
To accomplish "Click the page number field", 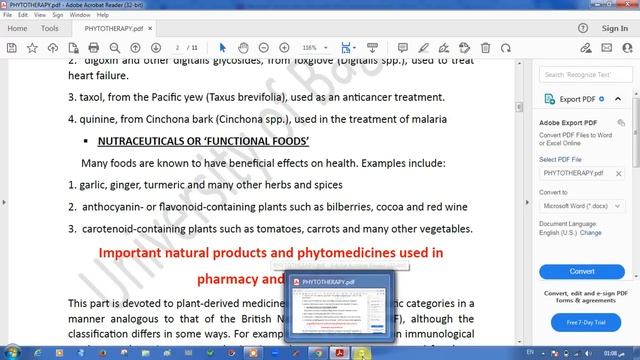I will pos(178,48).
